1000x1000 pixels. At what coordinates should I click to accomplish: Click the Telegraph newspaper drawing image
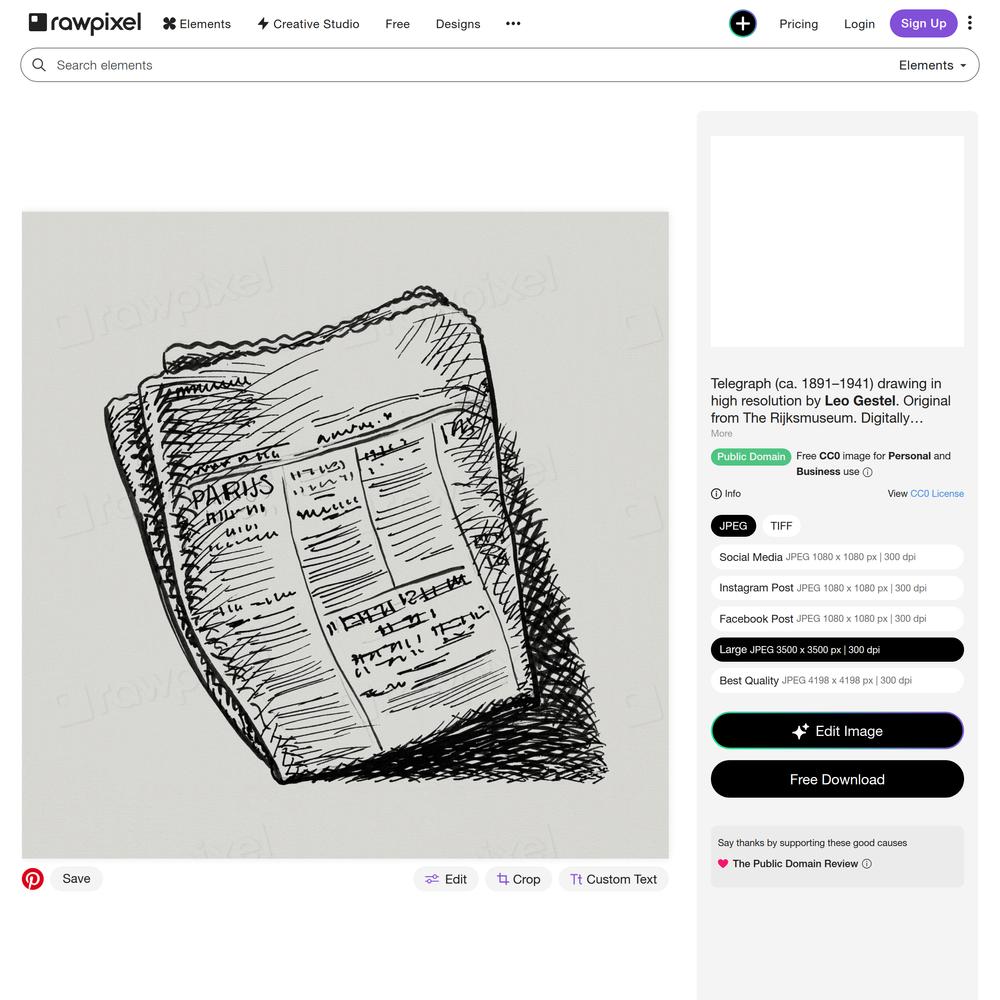(345, 534)
